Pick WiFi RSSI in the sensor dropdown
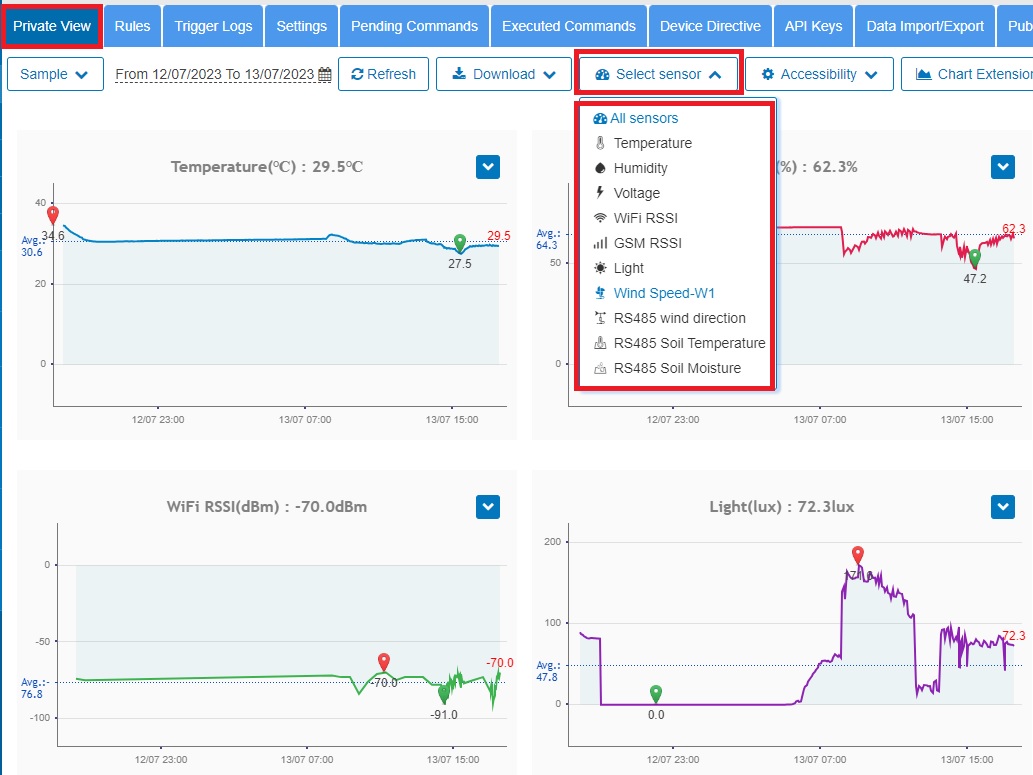This screenshot has width=1033, height=775. (645, 218)
